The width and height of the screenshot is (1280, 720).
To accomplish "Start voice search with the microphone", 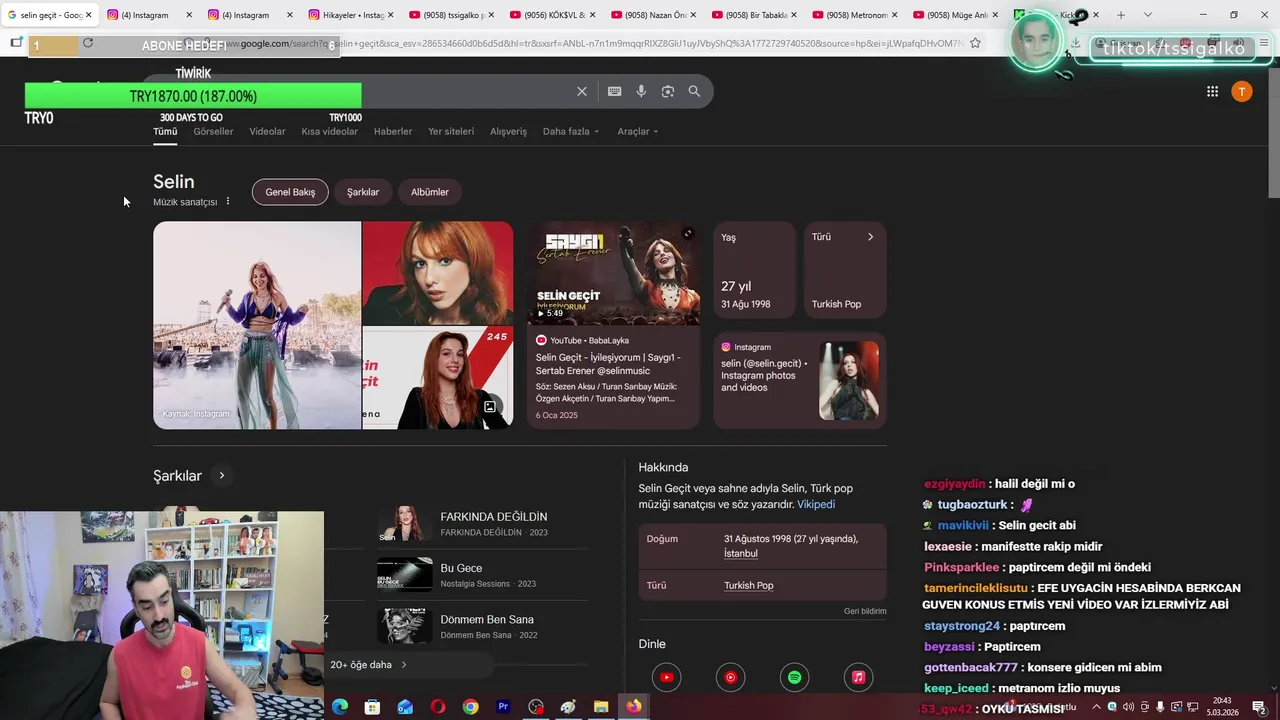I will [641, 91].
